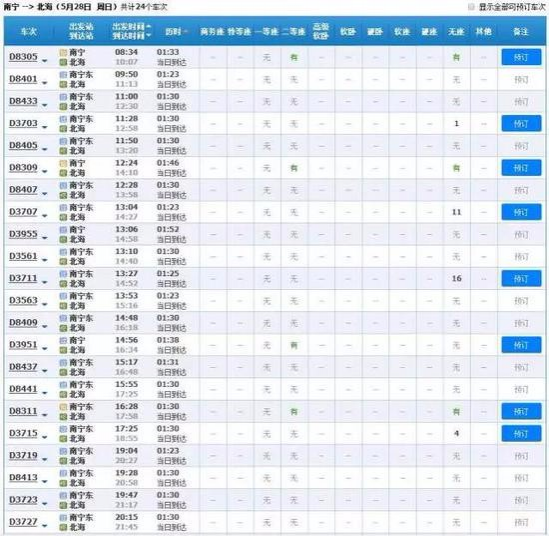Click the 二等座 availability 有 for D8305
The height and width of the screenshot is (536, 549).
coord(294,57)
